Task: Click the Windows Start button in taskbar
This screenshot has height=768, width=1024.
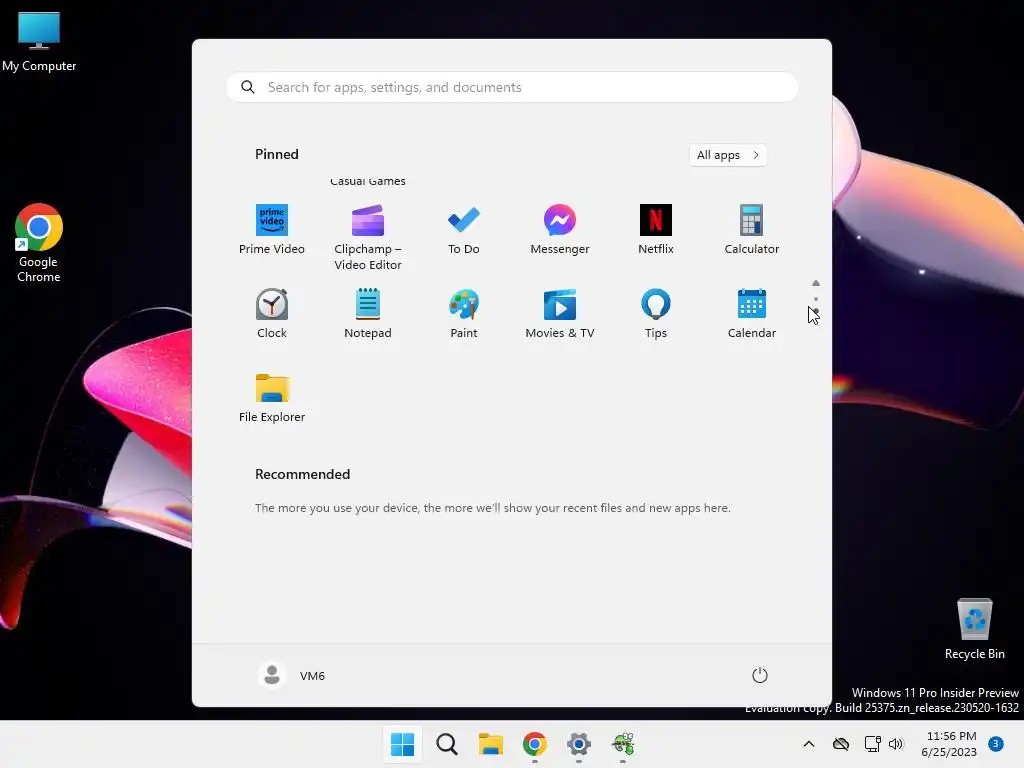Action: tap(402, 744)
